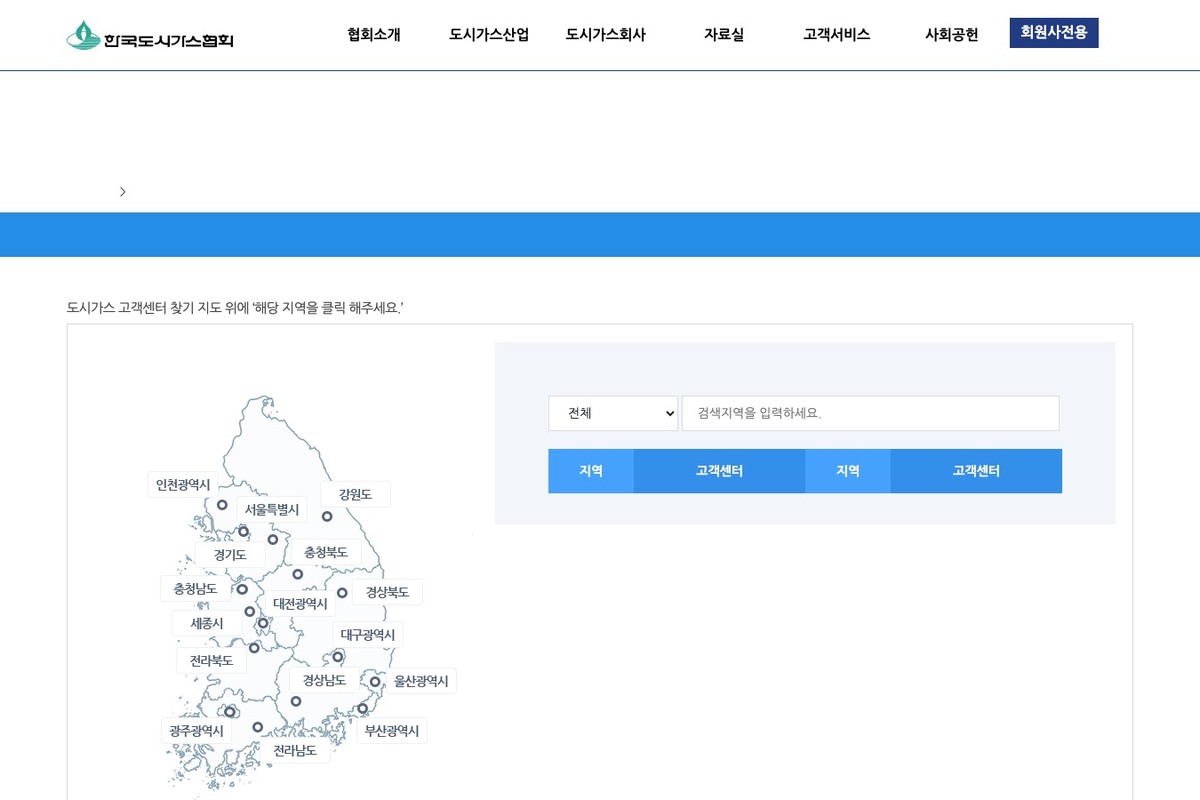This screenshot has height=800, width=1200.
Task: Select the 부산광역시 map marker dot
Action: (363, 708)
